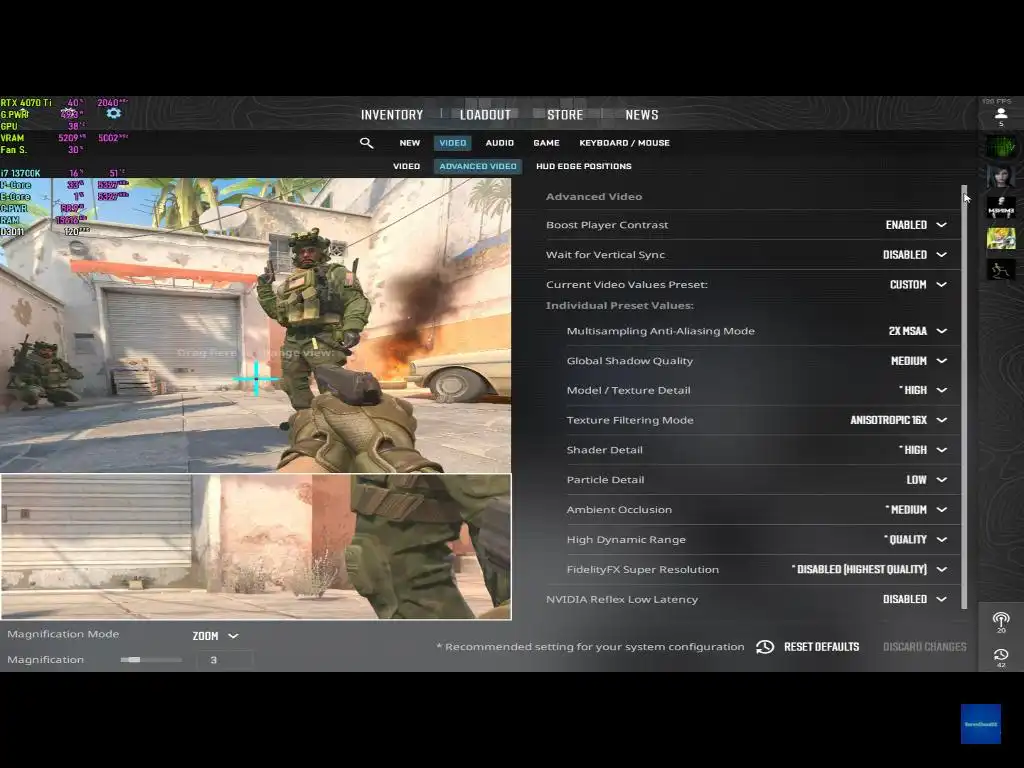This screenshot has height=768, width=1024.
Task: Open the Store main menu tab
Action: 565,115
